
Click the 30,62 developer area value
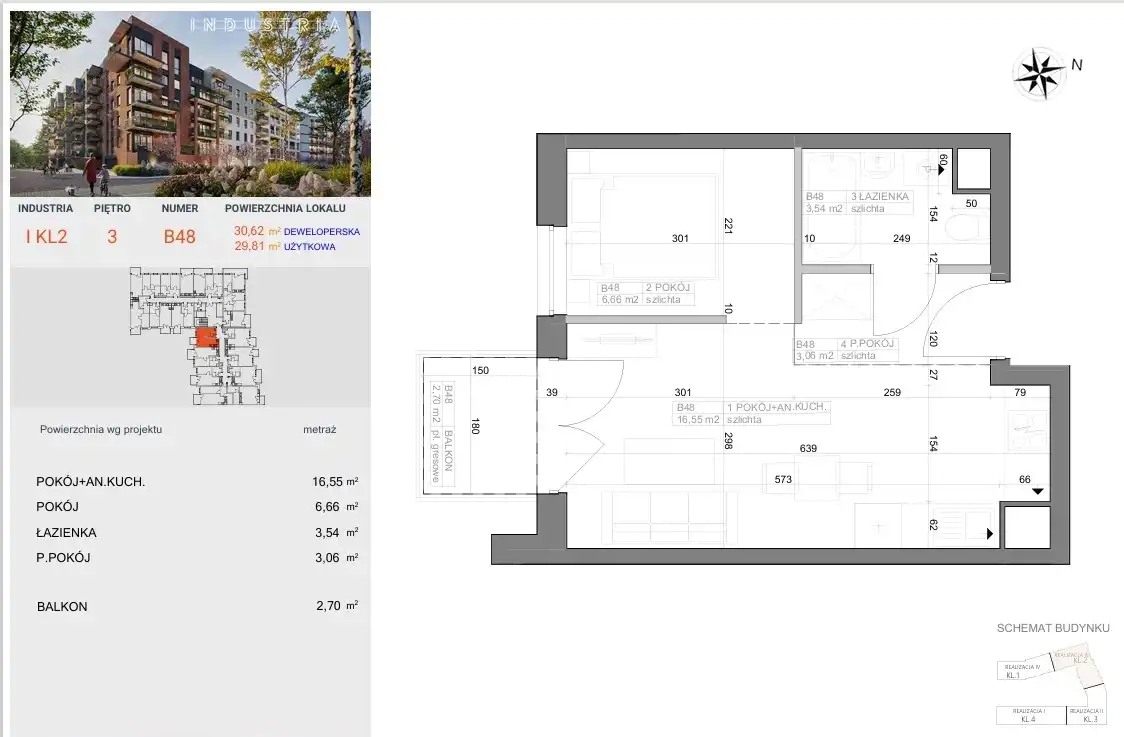251,231
